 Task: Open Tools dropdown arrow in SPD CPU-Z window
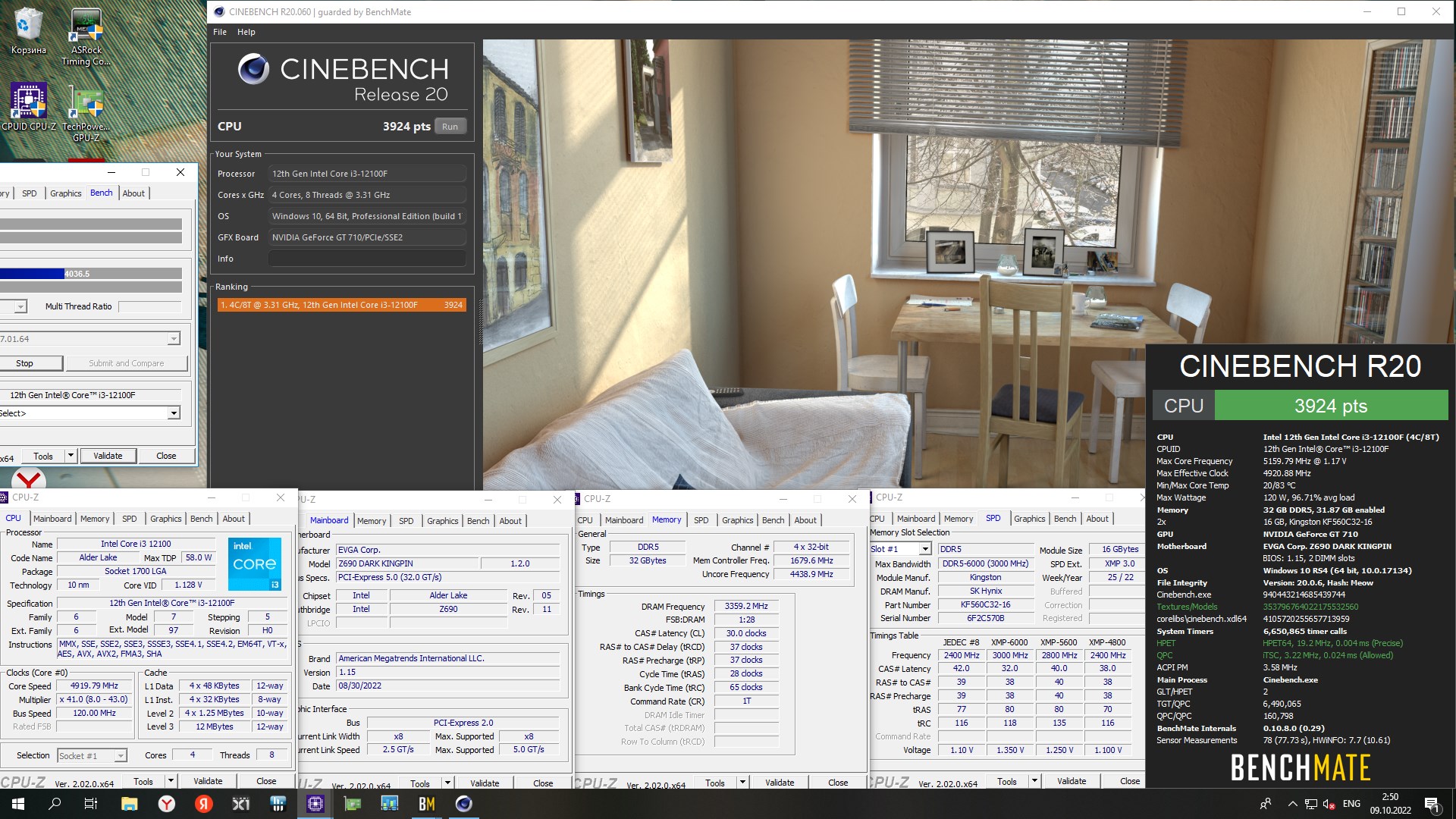pos(1034,781)
